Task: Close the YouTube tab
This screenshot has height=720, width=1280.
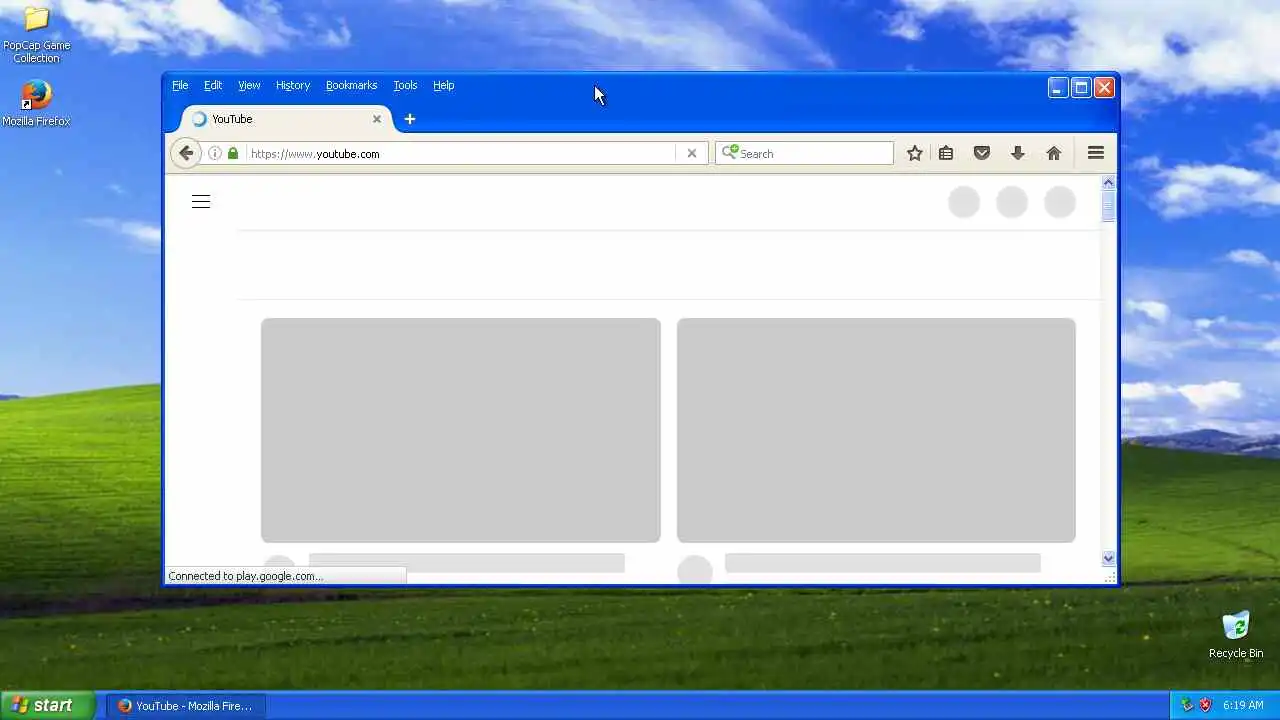Action: coord(377,119)
